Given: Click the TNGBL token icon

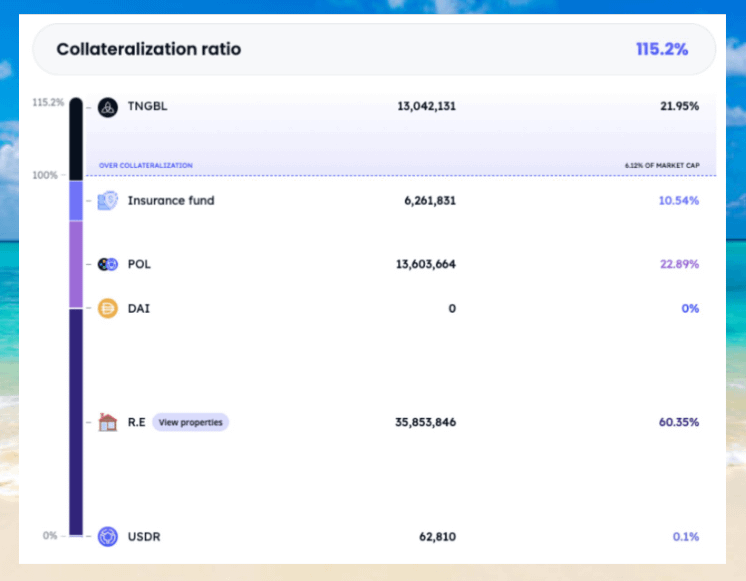Looking at the screenshot, I should (x=108, y=107).
